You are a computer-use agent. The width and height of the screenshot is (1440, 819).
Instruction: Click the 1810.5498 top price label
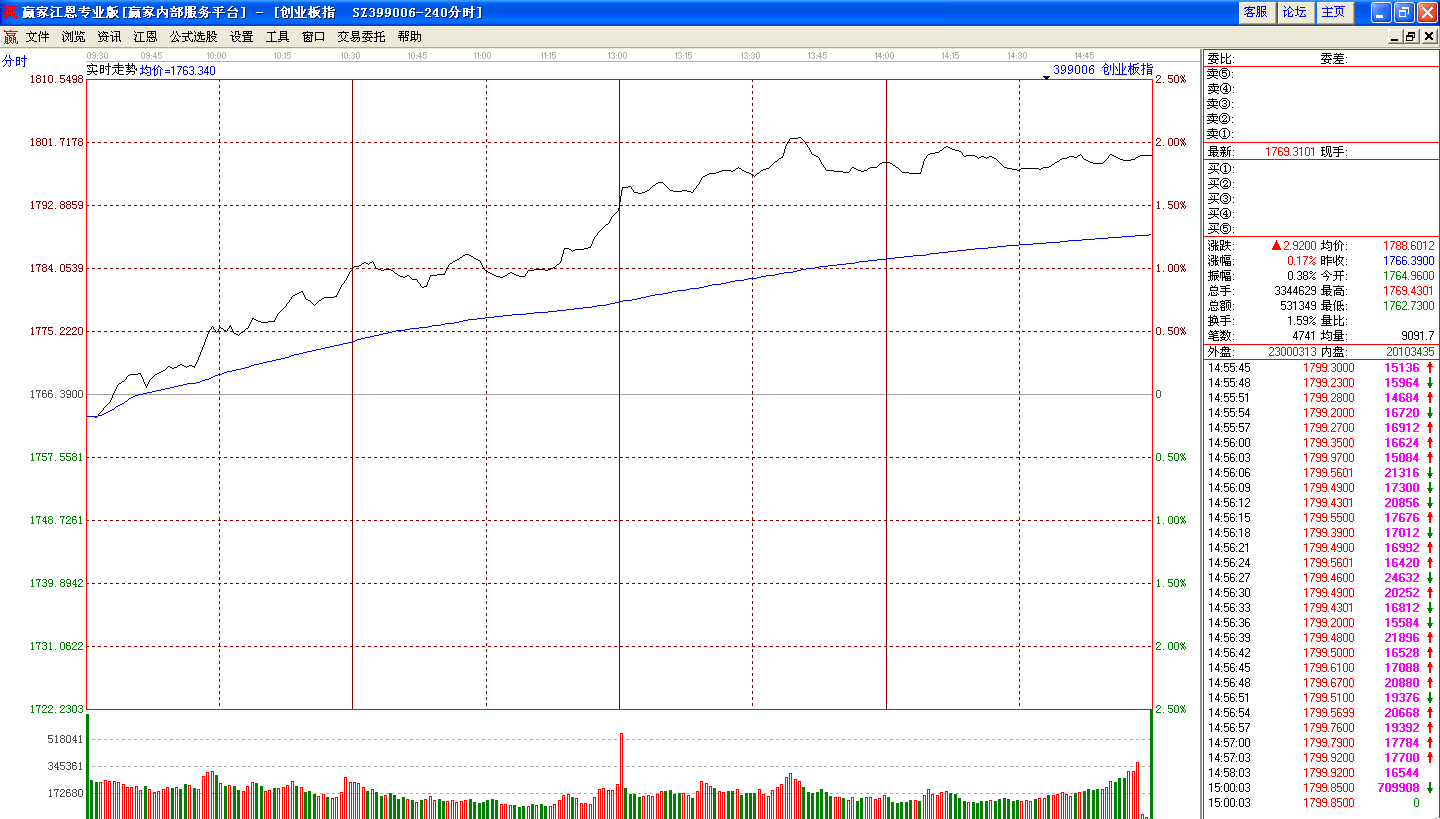(56, 79)
